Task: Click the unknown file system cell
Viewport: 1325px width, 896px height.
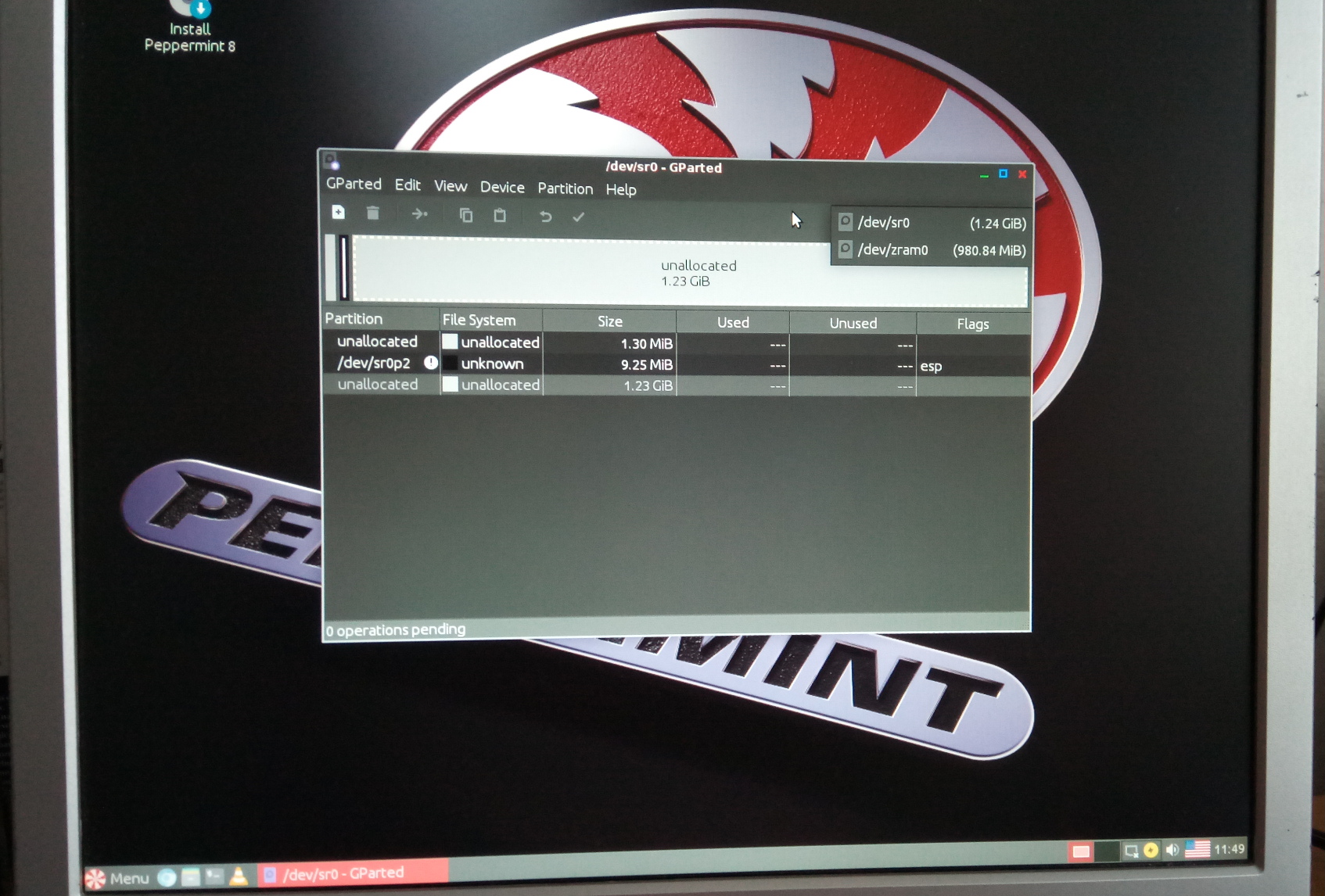Action: 492,364
